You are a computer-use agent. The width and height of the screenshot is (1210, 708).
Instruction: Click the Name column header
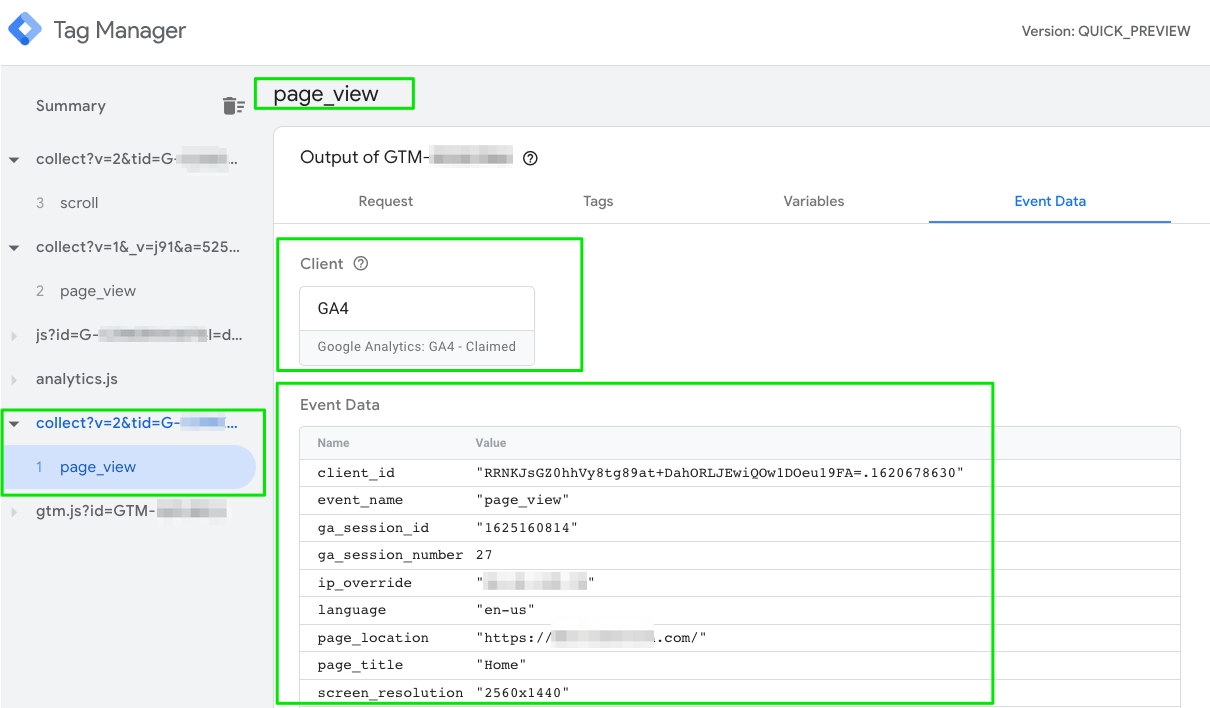334,443
